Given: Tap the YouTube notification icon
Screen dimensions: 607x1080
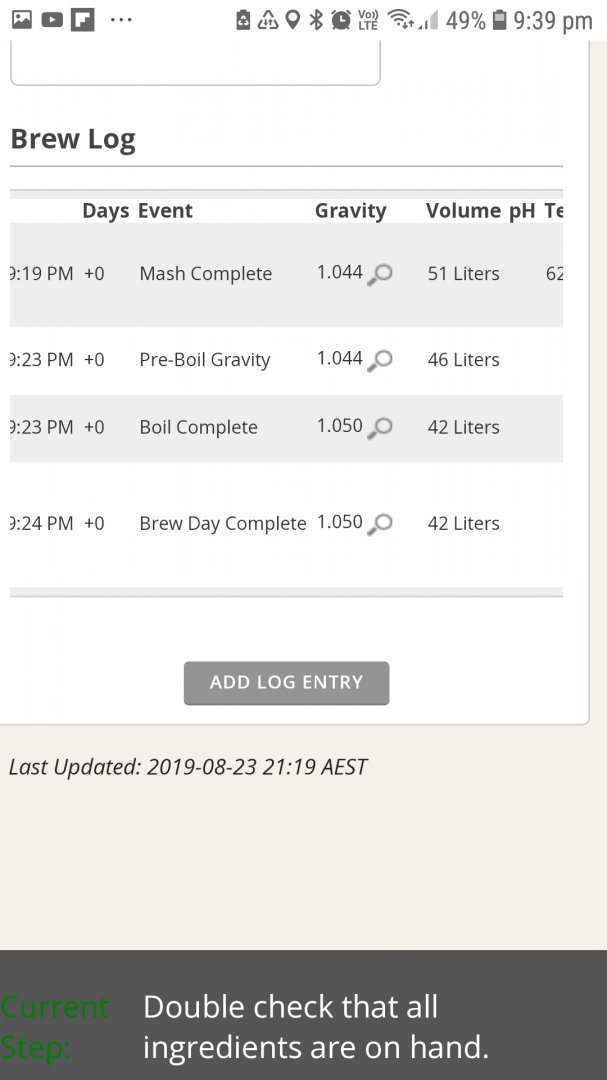Looking at the screenshot, I should (52, 19).
